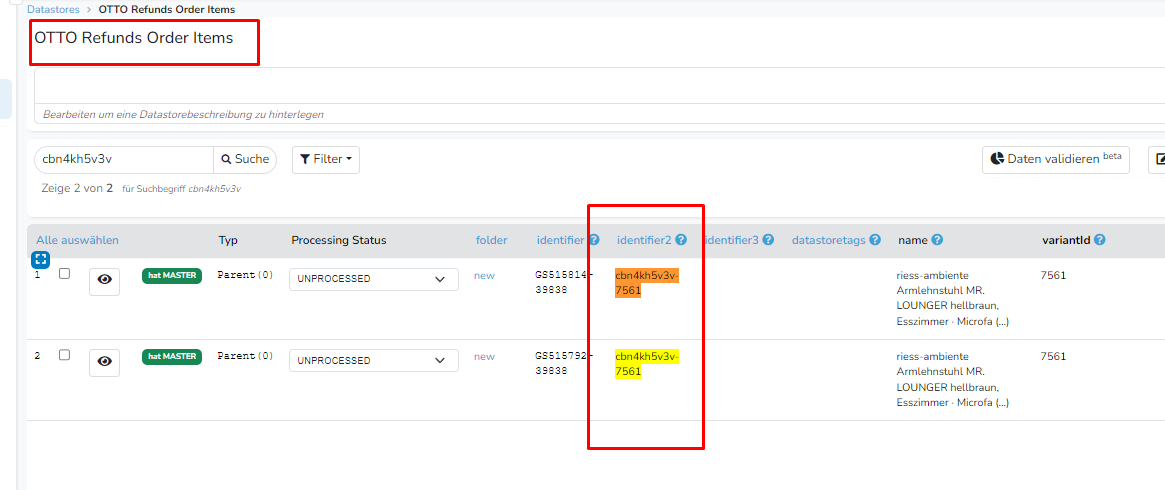This screenshot has width=1165, height=490.
Task: Click the blue fullscreen expand icon
Action: (40, 259)
